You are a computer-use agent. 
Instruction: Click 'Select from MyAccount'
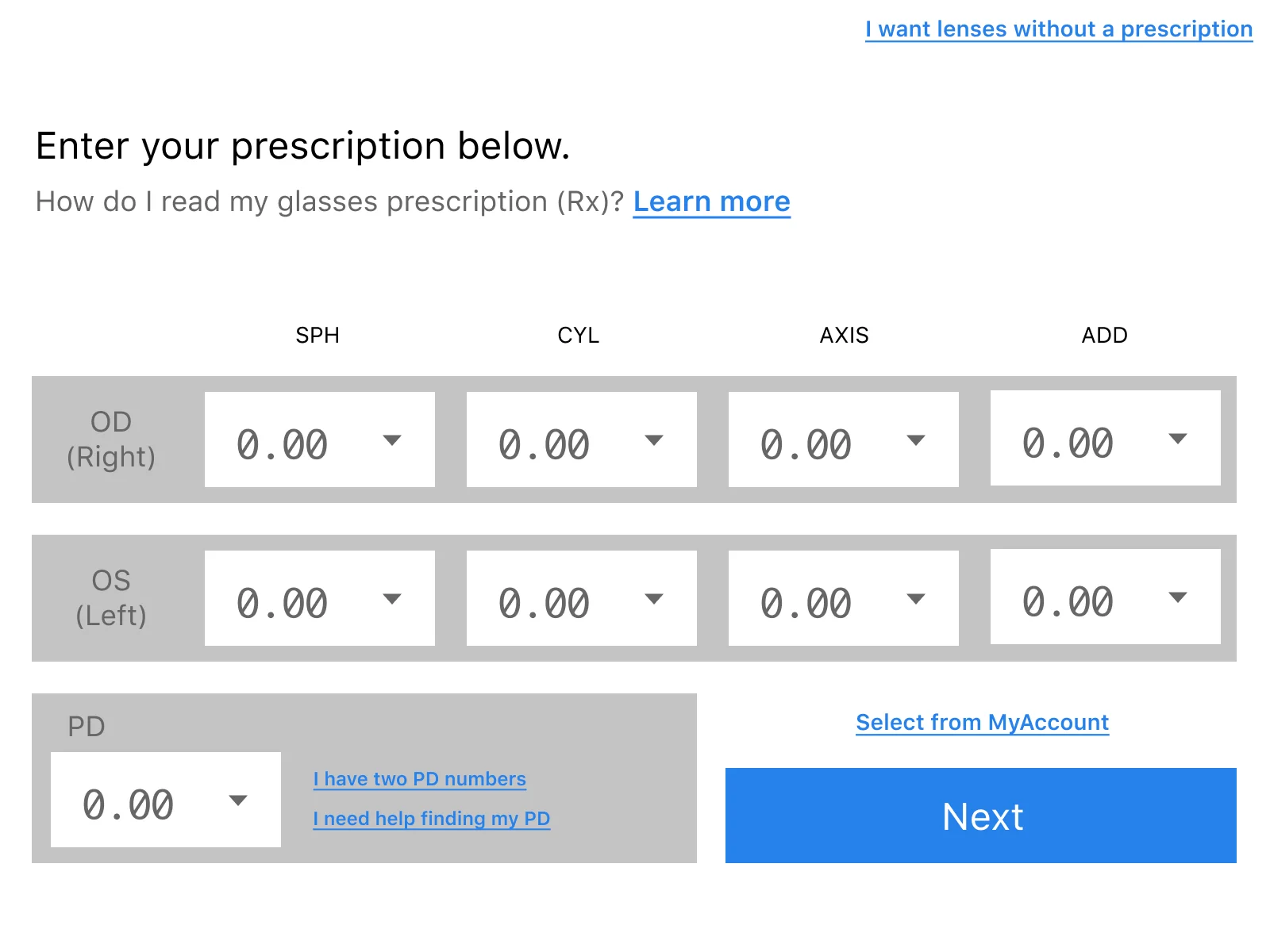(x=982, y=722)
